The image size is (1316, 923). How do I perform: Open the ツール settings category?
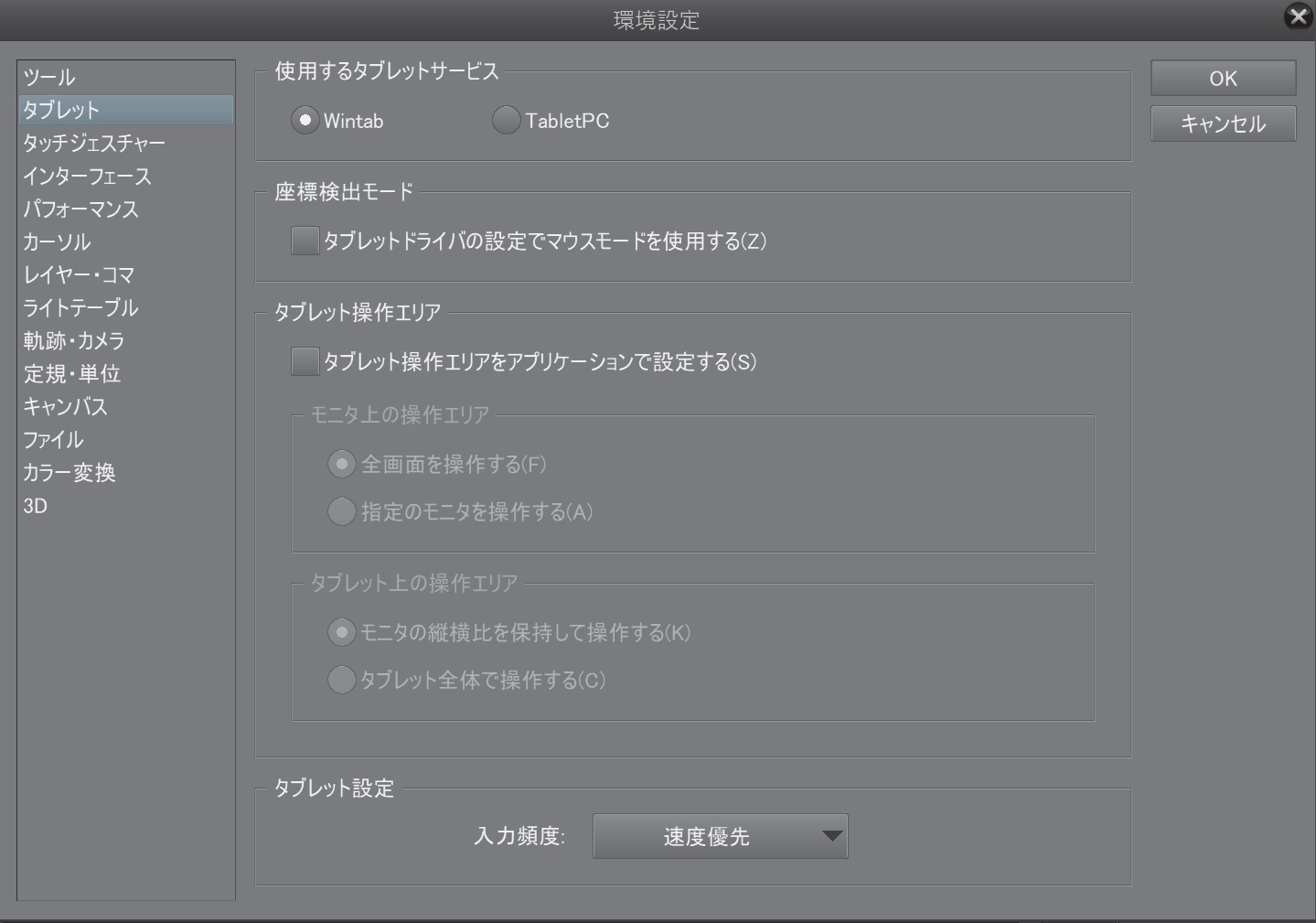[x=126, y=77]
